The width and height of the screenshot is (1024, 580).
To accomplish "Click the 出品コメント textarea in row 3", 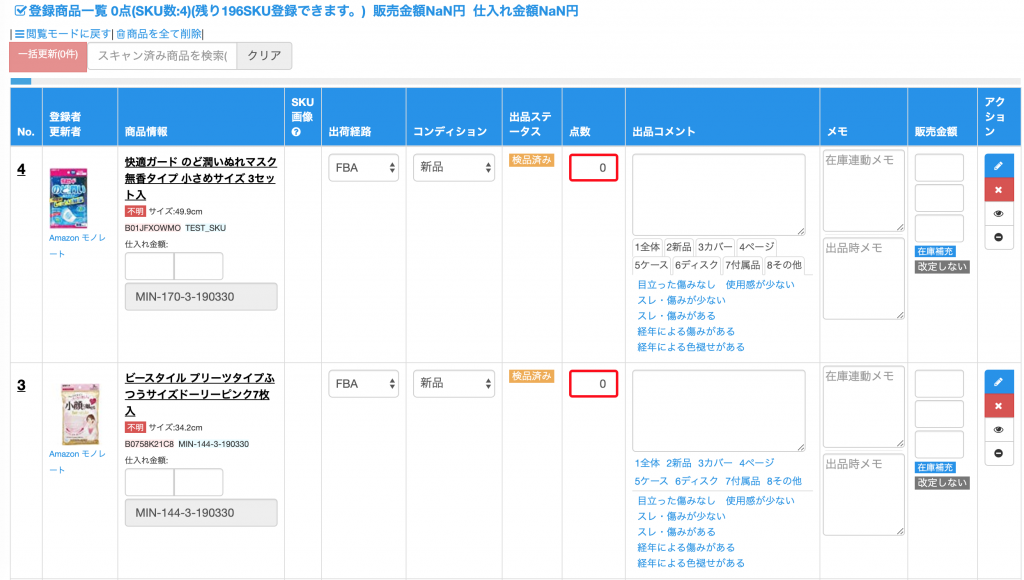I will pos(718,411).
